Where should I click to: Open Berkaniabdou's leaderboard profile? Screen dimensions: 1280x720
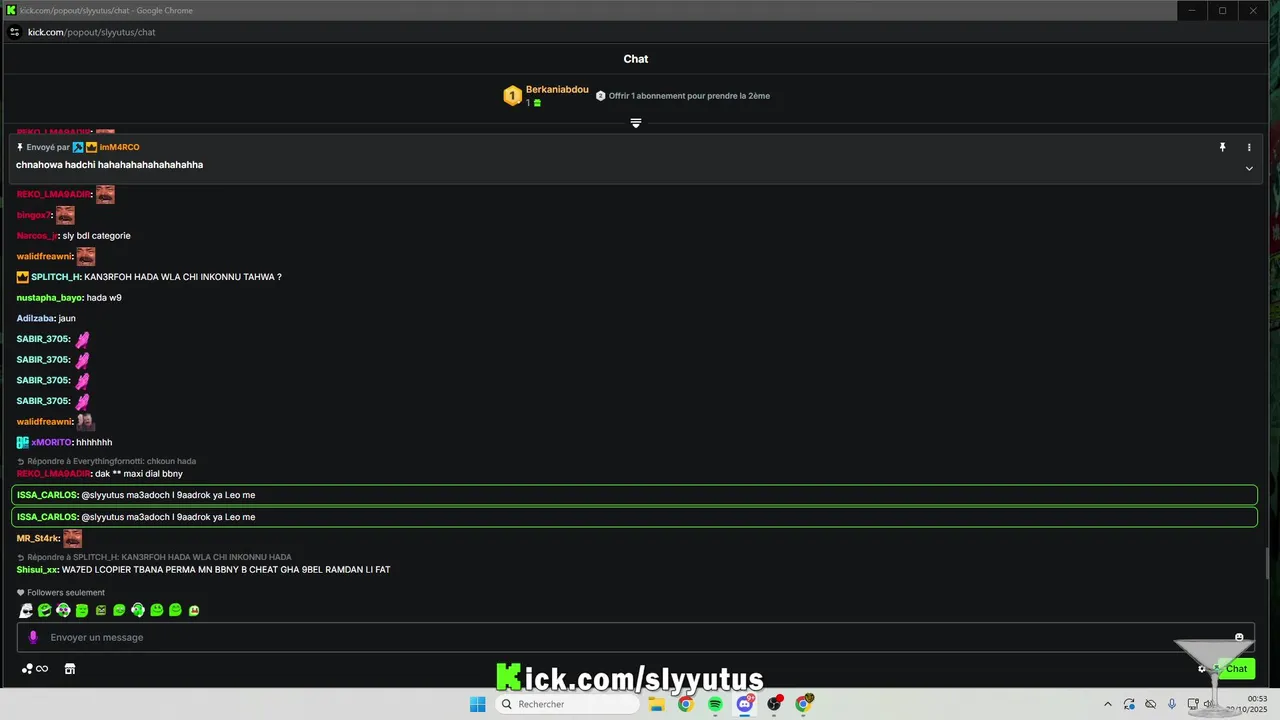pyautogui.click(x=557, y=90)
